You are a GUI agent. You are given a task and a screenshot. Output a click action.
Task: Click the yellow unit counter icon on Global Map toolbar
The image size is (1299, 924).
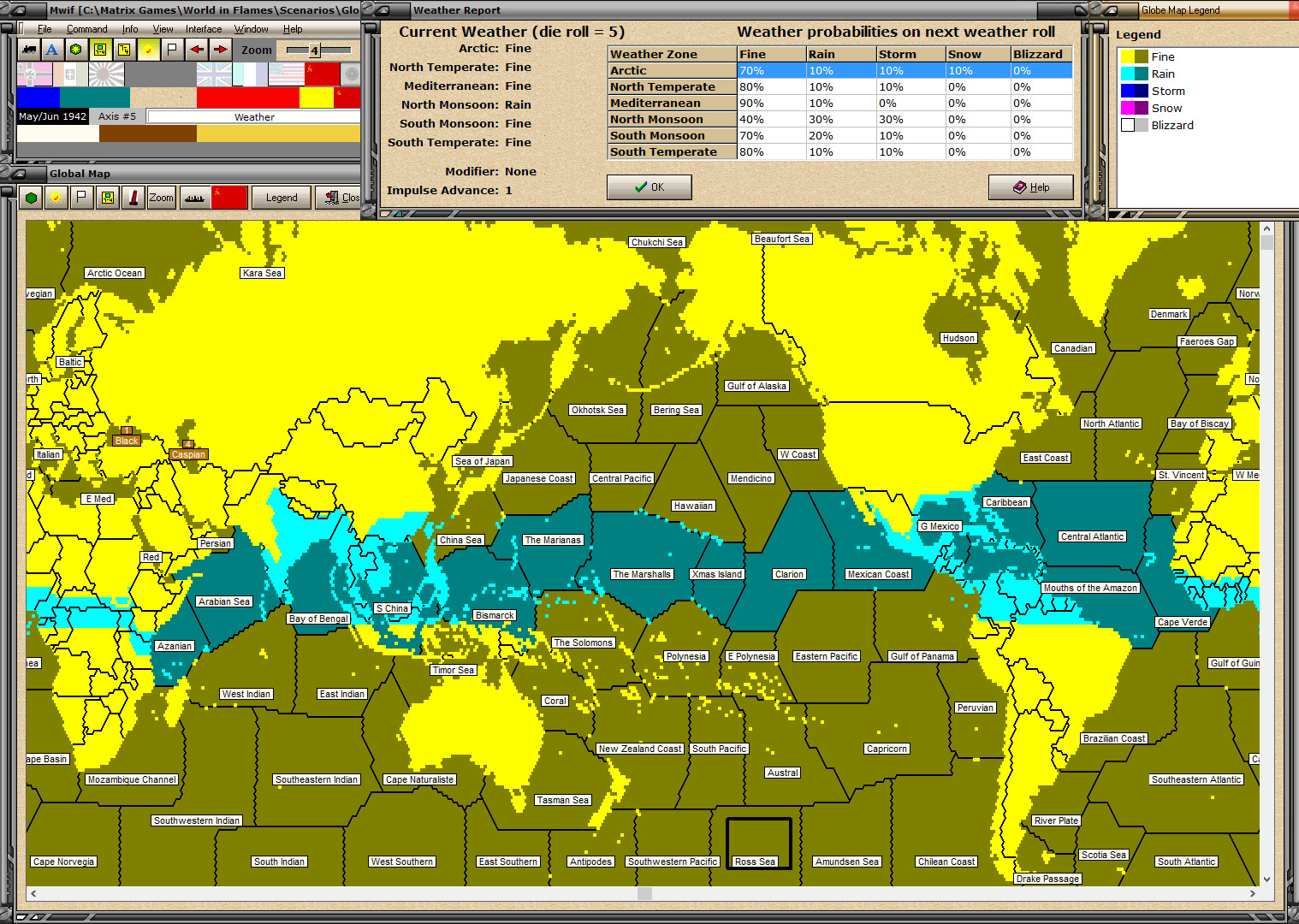pos(107,198)
